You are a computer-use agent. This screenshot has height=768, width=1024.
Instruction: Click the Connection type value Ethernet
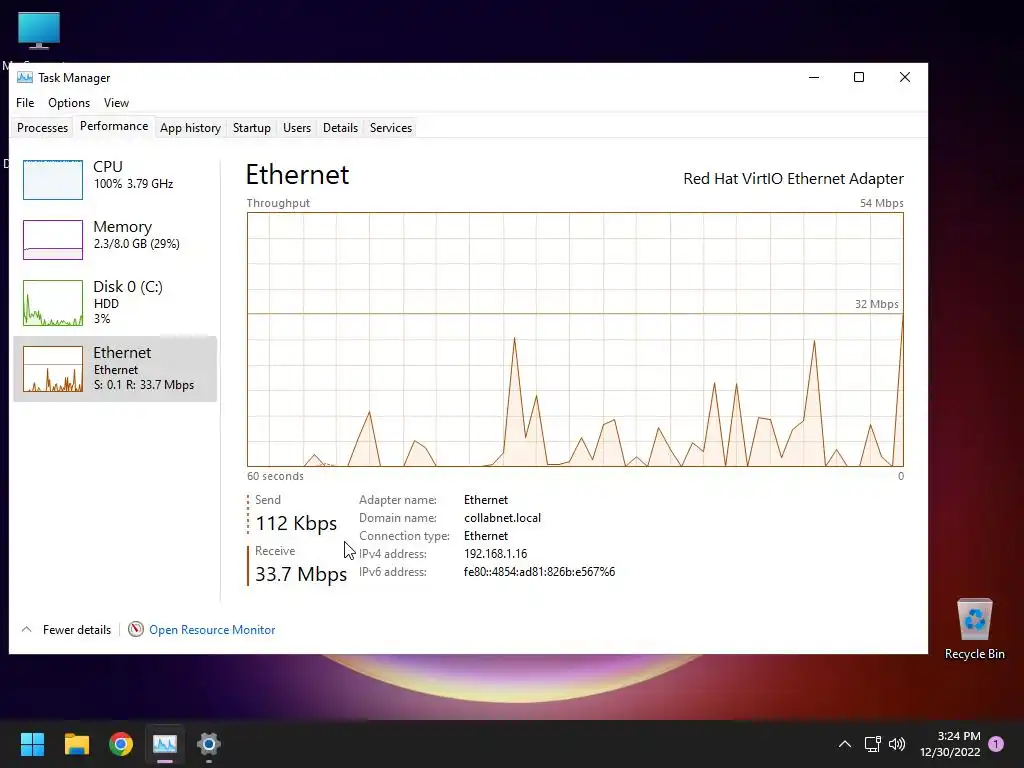coord(486,536)
